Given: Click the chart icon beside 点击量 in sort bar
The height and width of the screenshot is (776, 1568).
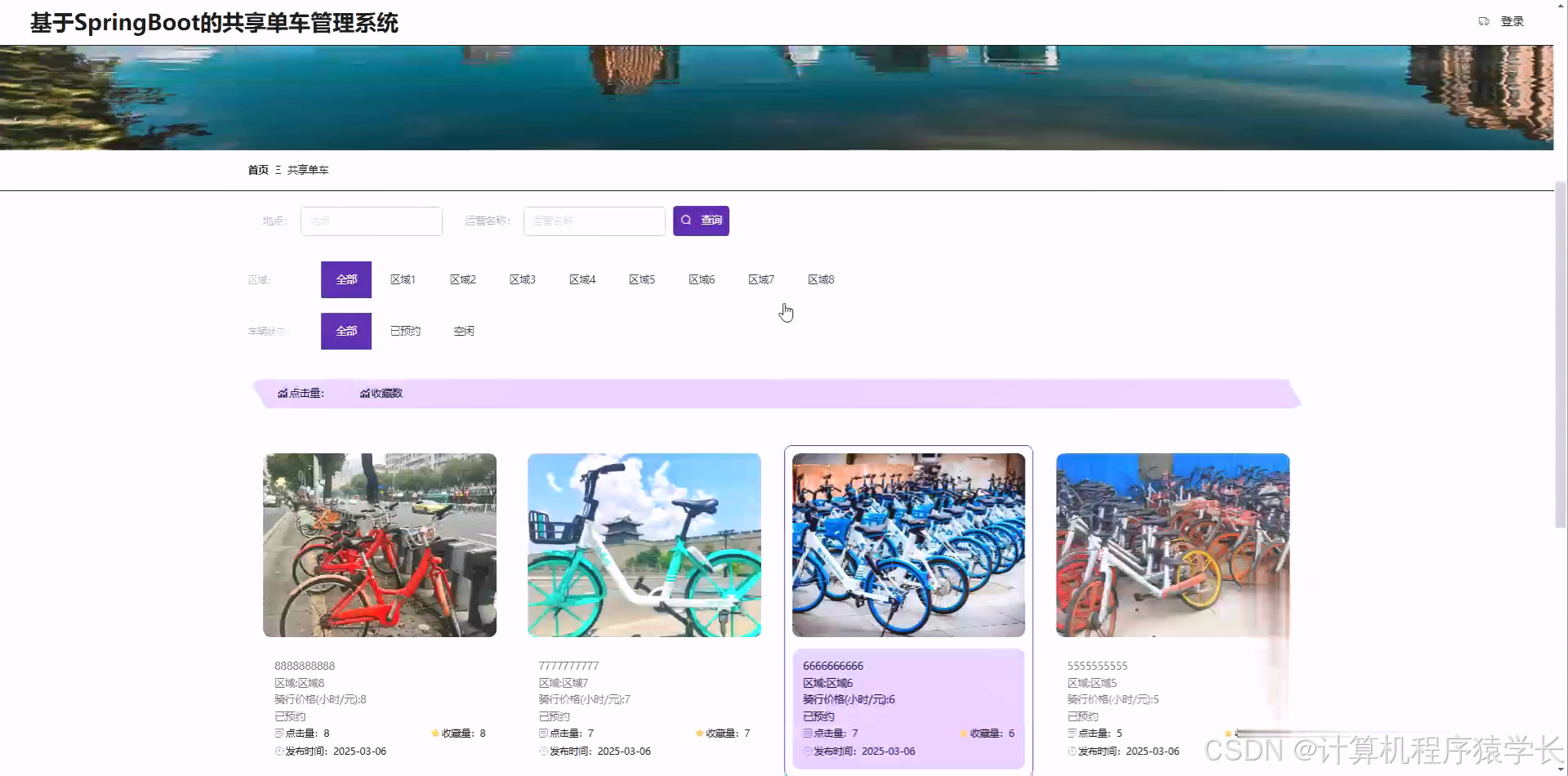Looking at the screenshot, I should [x=281, y=393].
